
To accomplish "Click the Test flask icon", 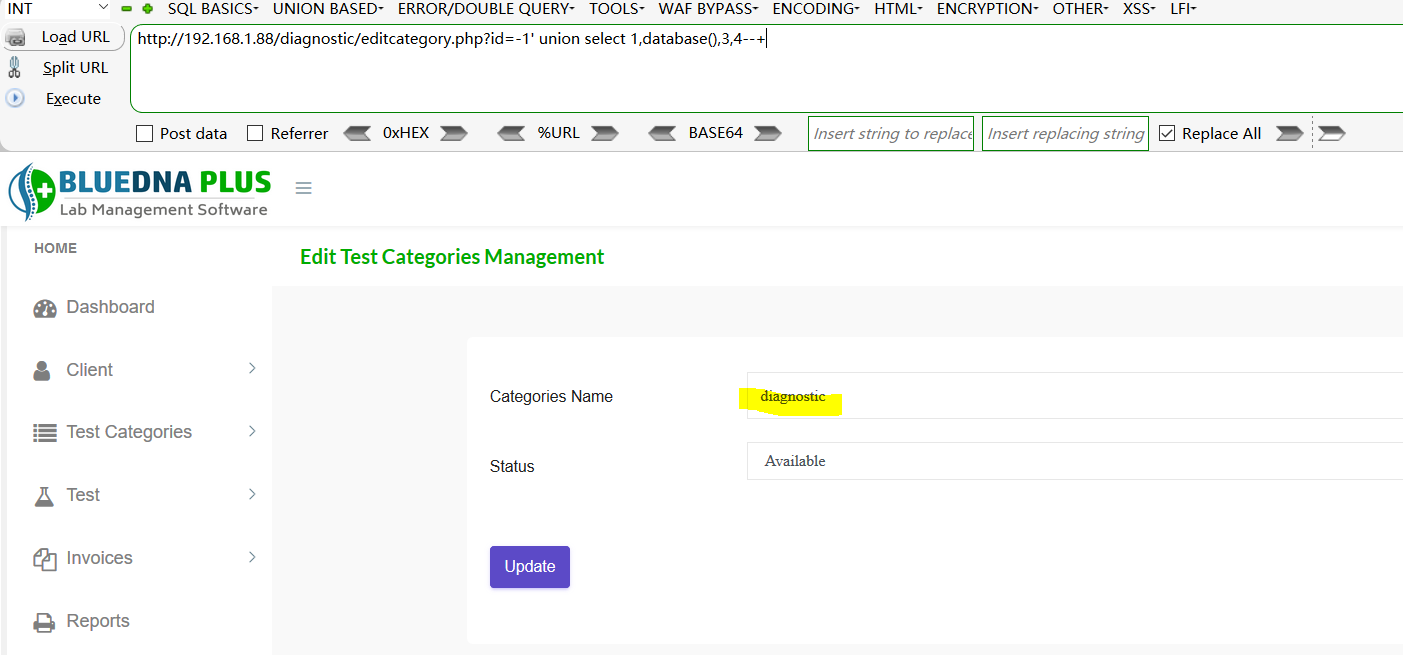I will tap(43, 495).
